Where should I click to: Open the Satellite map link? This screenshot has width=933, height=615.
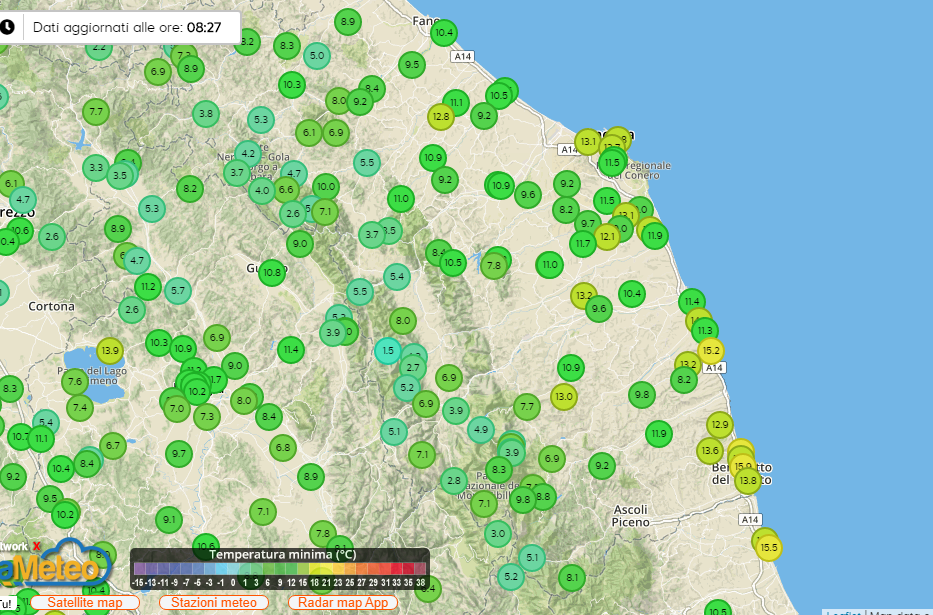click(84, 603)
